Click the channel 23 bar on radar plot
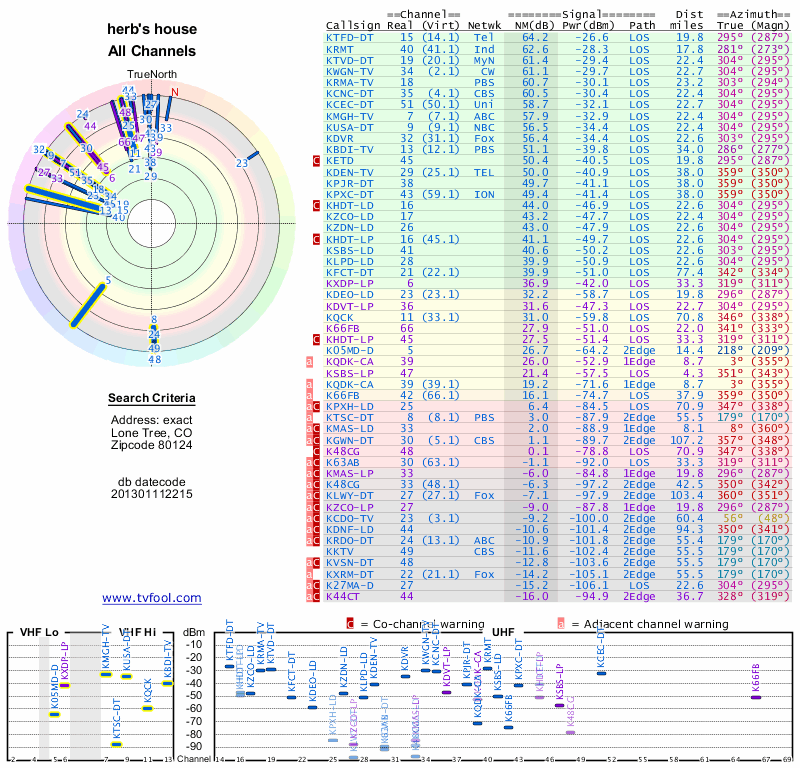Image resolution: width=800 pixels, height=768 pixels. (253, 156)
